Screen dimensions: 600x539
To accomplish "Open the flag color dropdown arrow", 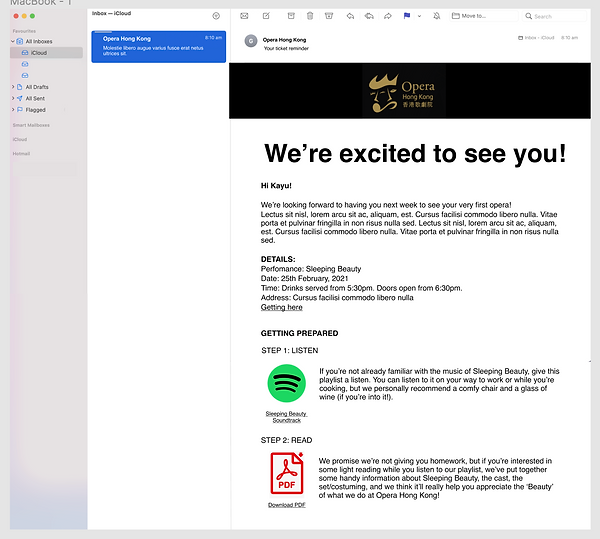I will pos(419,16).
